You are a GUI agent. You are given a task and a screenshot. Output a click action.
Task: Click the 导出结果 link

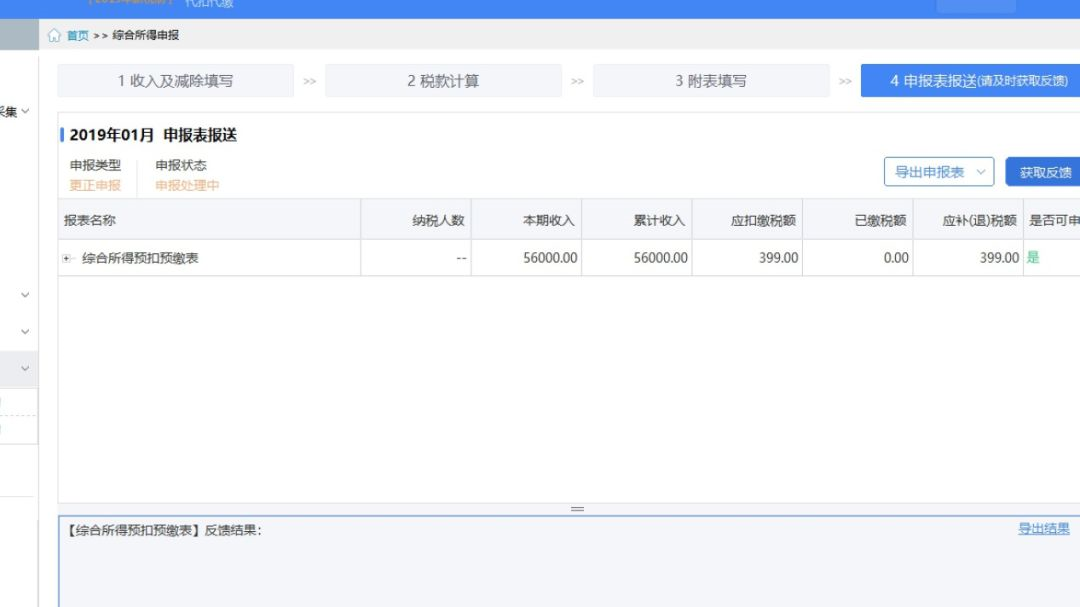[x=1043, y=529]
